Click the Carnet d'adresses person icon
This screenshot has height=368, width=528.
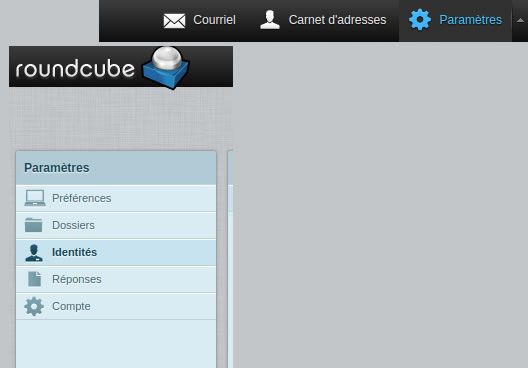pyautogui.click(x=270, y=20)
